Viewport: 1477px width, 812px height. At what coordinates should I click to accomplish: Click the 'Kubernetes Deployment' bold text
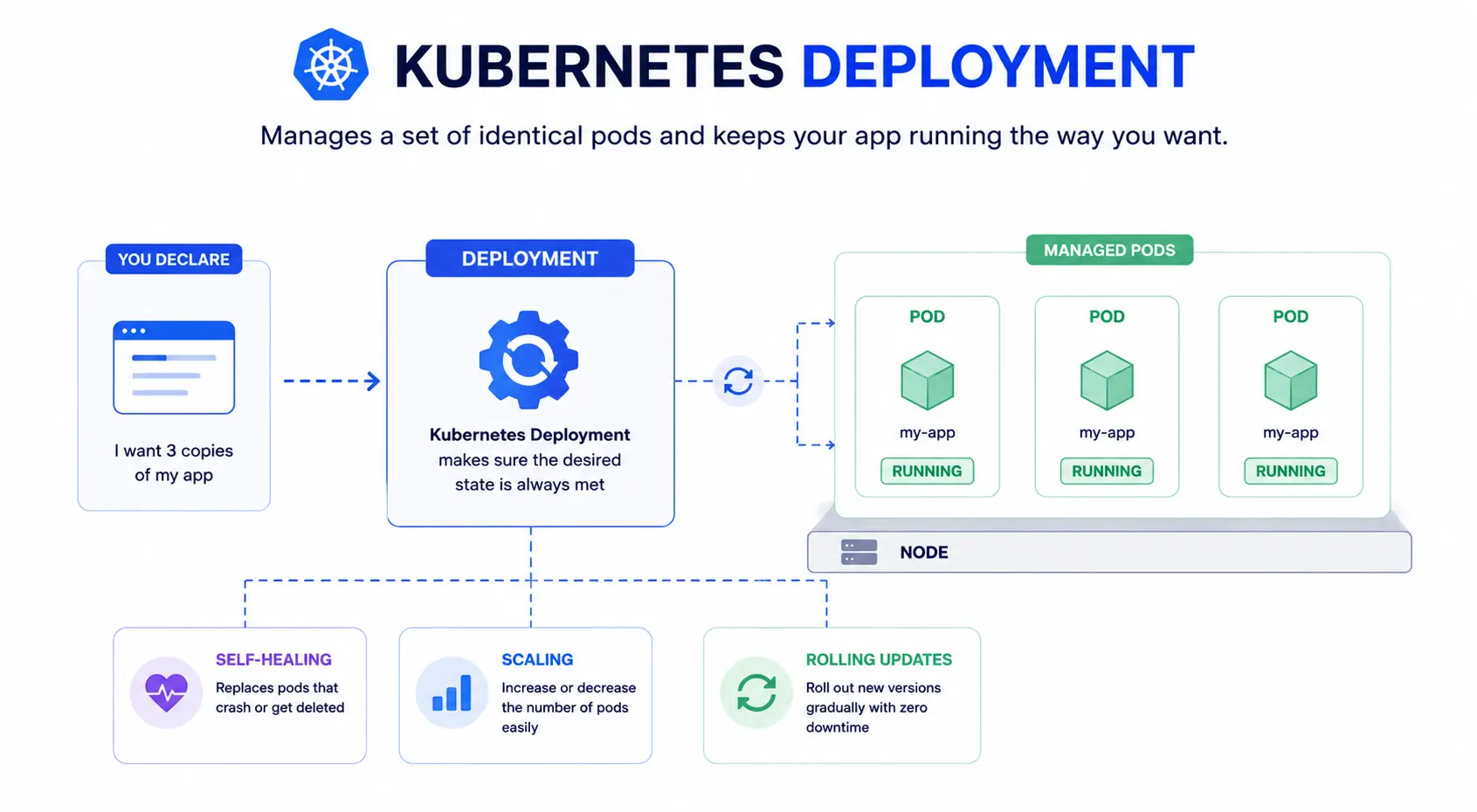point(529,435)
